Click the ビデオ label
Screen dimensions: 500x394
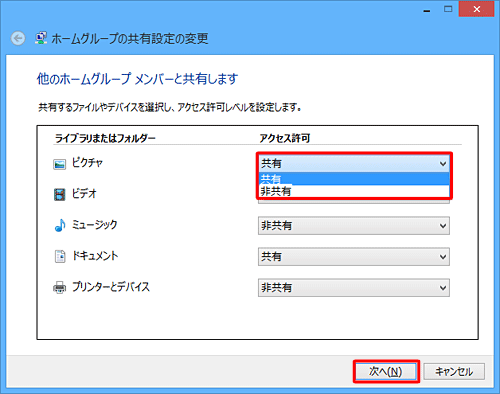click(84, 194)
